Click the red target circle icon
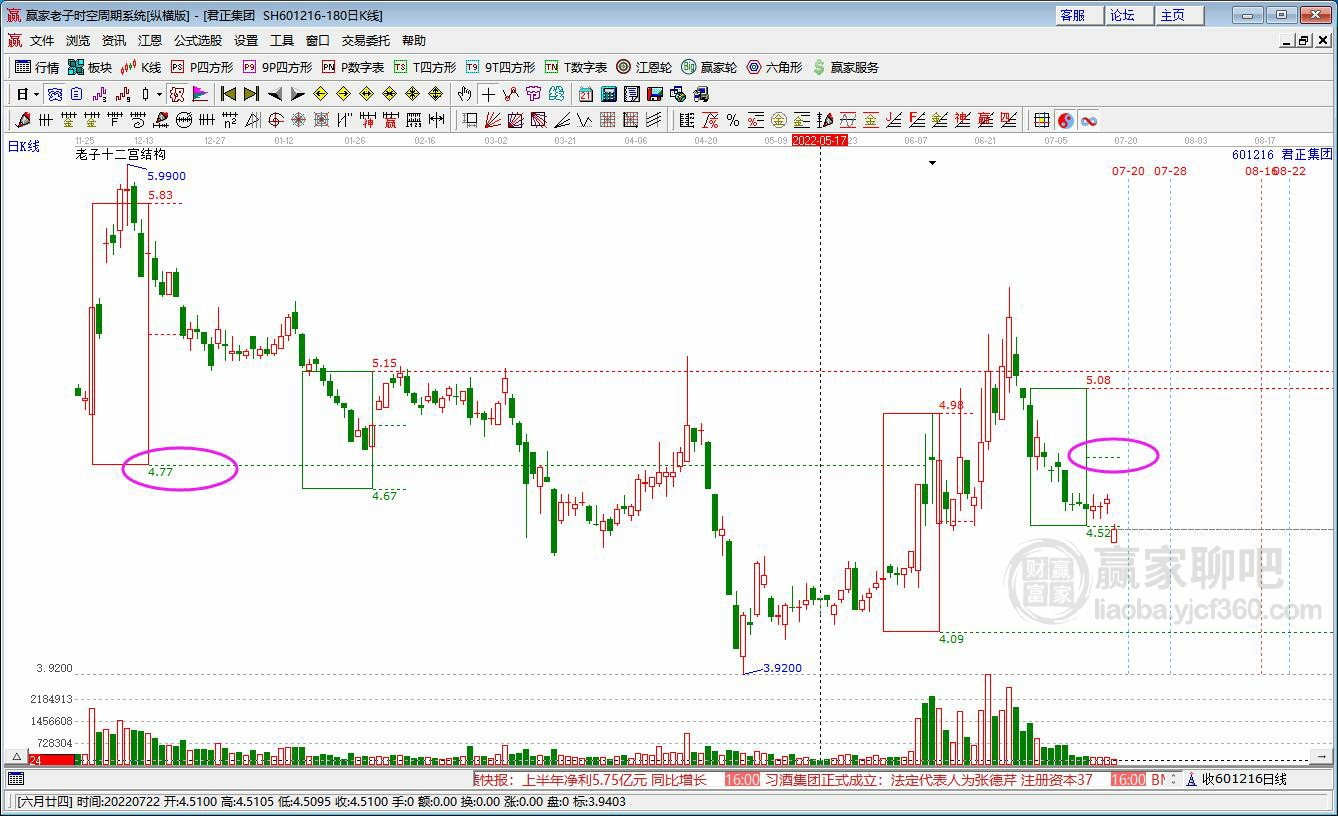 [276, 120]
